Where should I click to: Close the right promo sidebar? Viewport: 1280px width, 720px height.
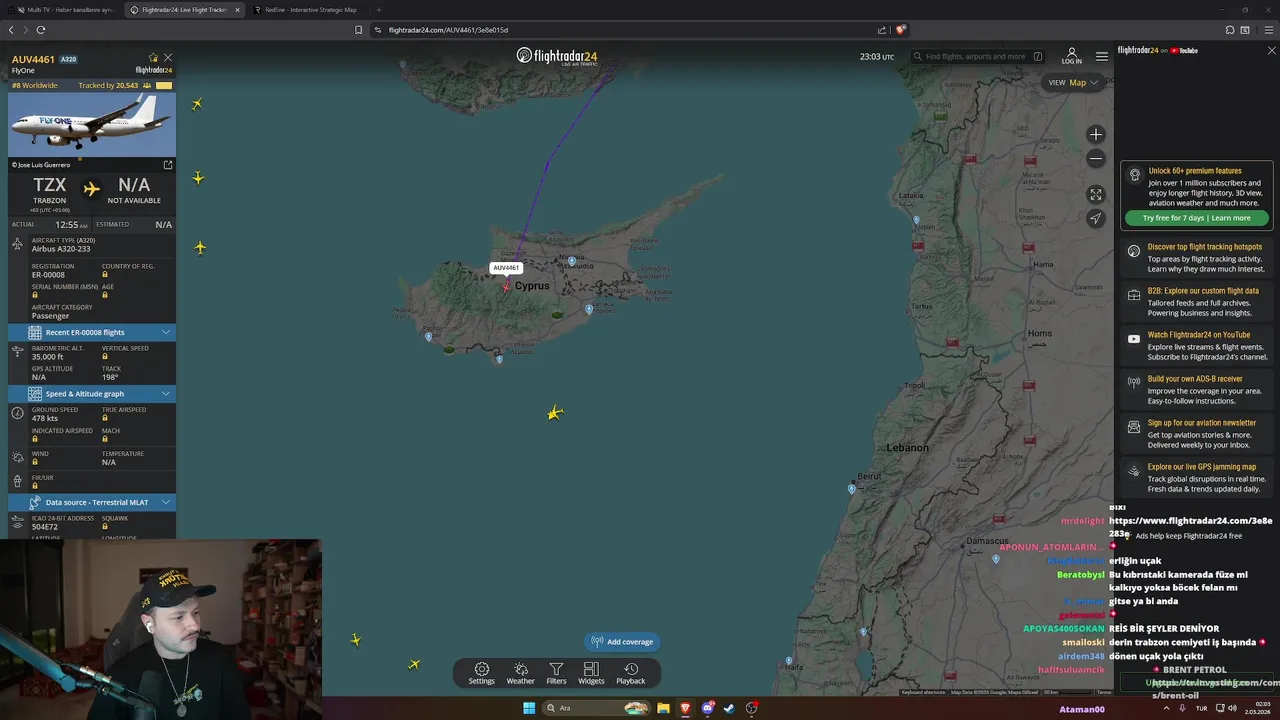(1271, 50)
